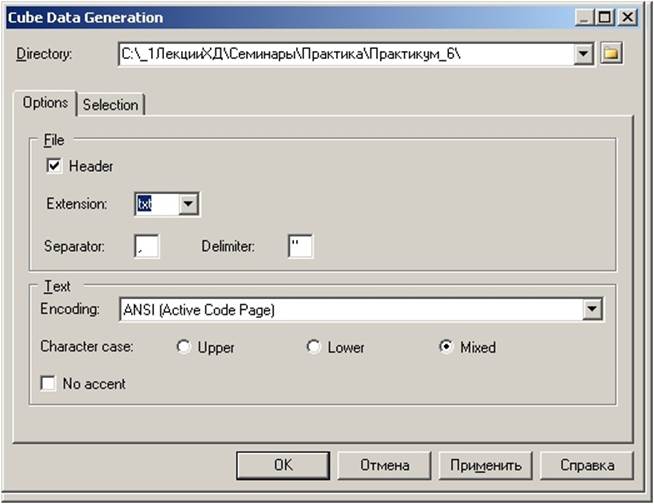The width and height of the screenshot is (654, 504).
Task: Choose Lower character case option
Action: (313, 347)
